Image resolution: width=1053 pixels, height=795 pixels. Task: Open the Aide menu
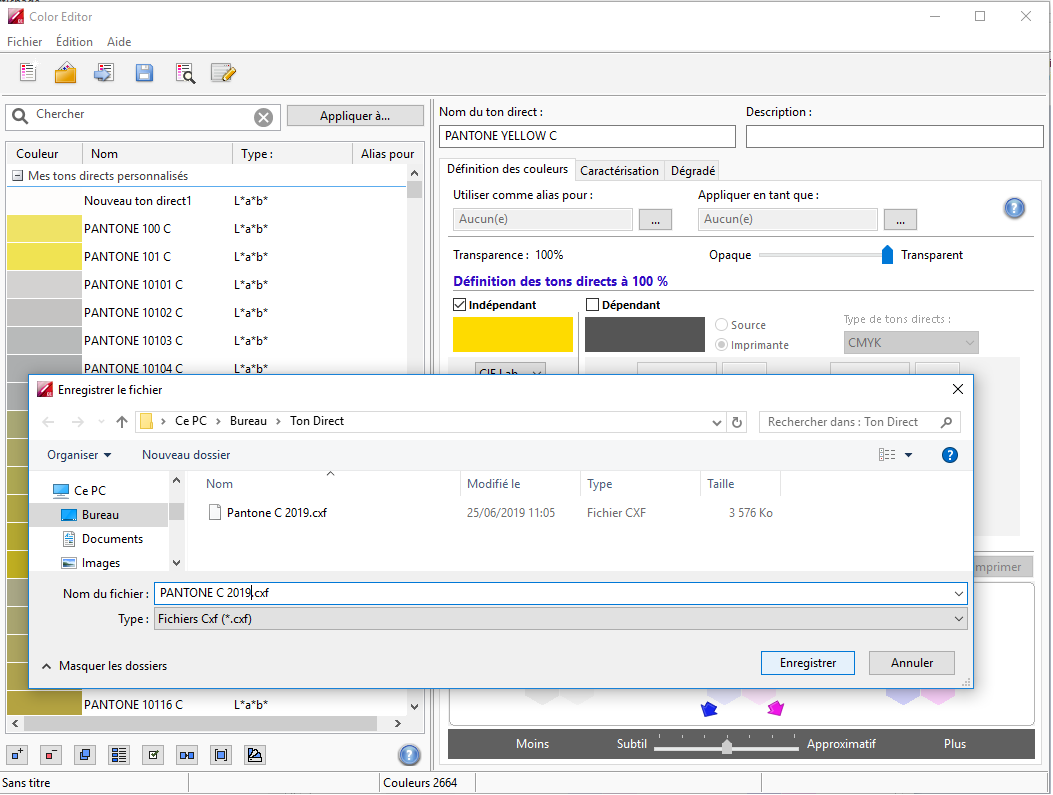click(119, 42)
